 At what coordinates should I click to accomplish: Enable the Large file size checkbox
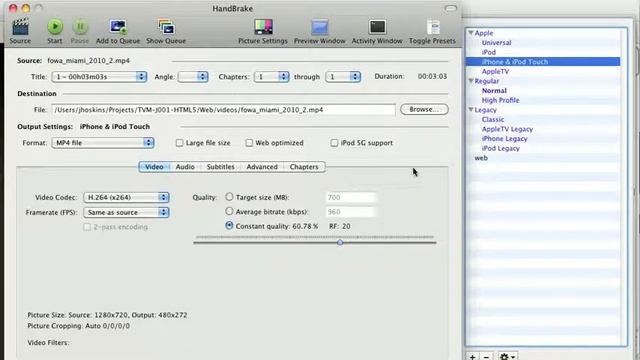pos(179,143)
